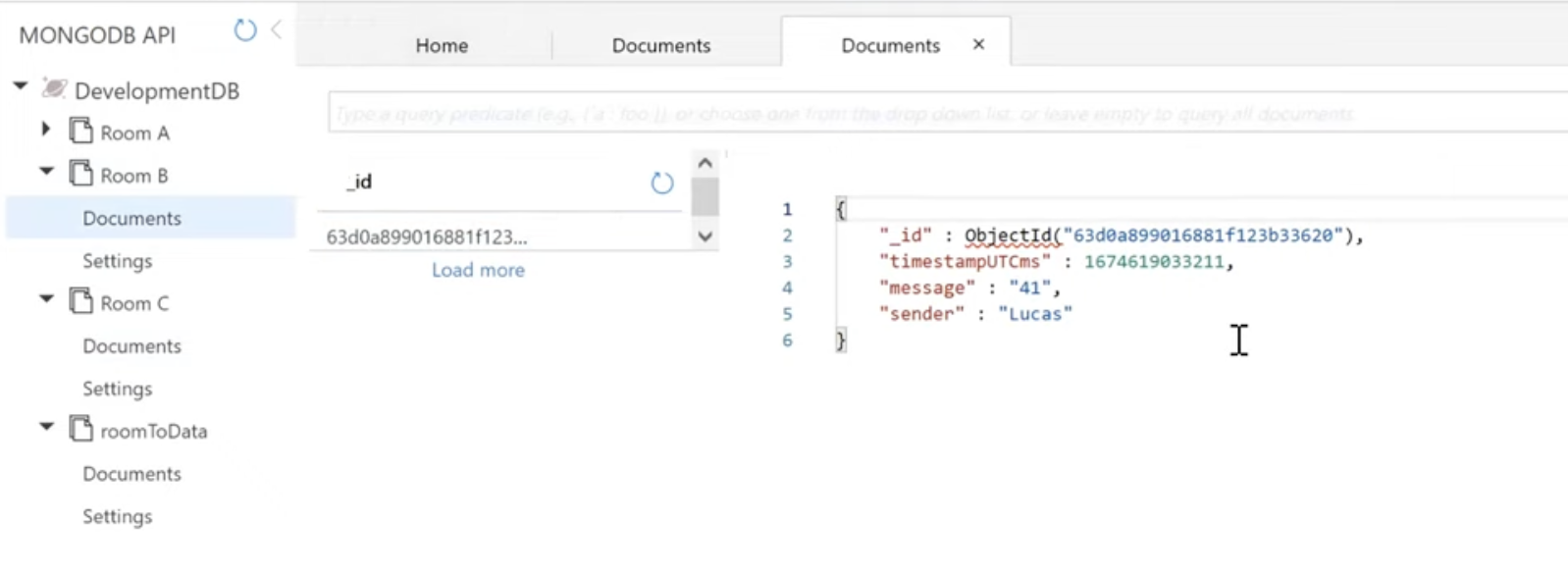The width and height of the screenshot is (1568, 575).
Task: Open Documents under Room B
Action: click(x=131, y=218)
